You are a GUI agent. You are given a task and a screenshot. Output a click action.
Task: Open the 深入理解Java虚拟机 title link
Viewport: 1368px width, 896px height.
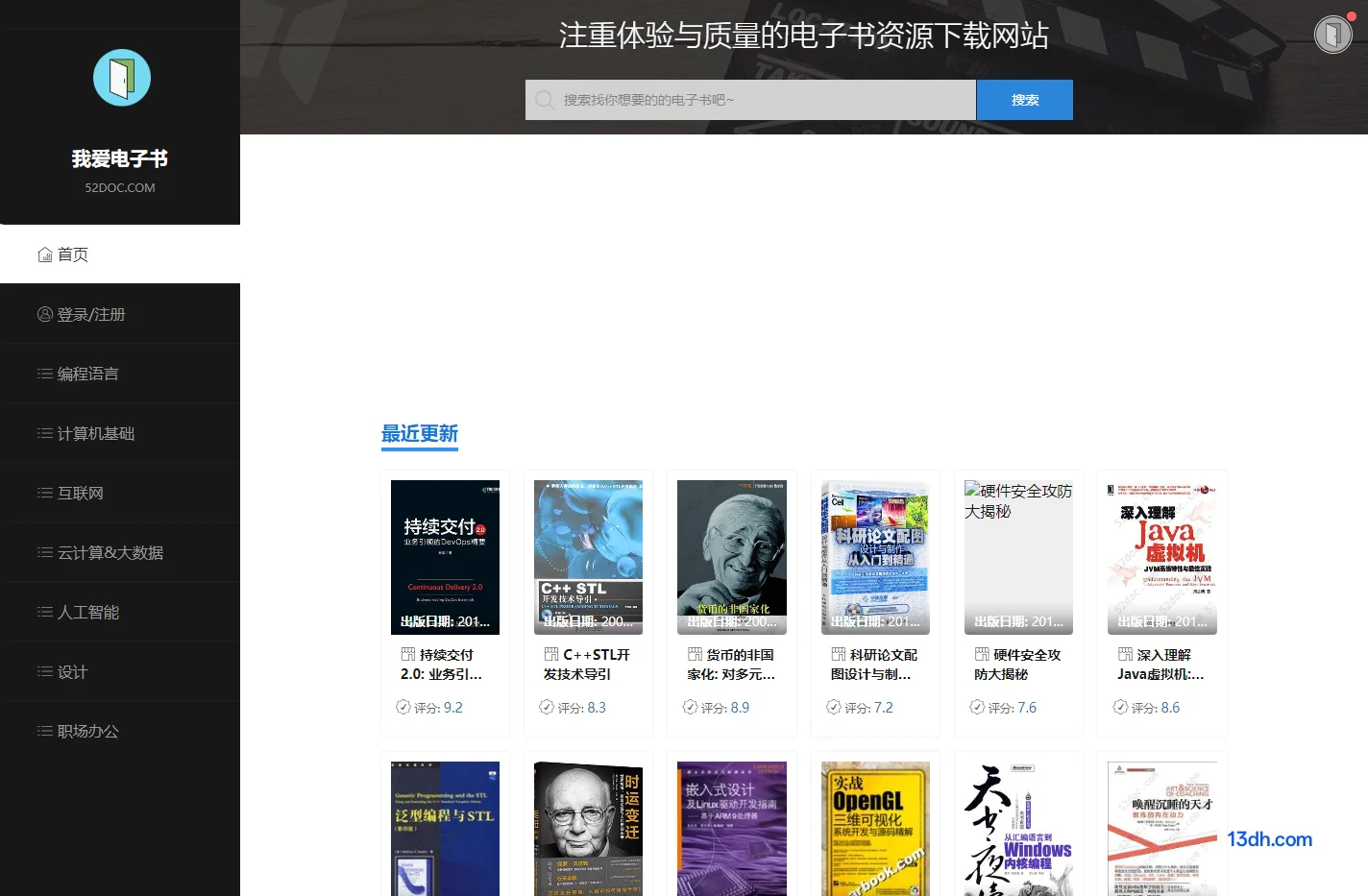pyautogui.click(x=1160, y=665)
